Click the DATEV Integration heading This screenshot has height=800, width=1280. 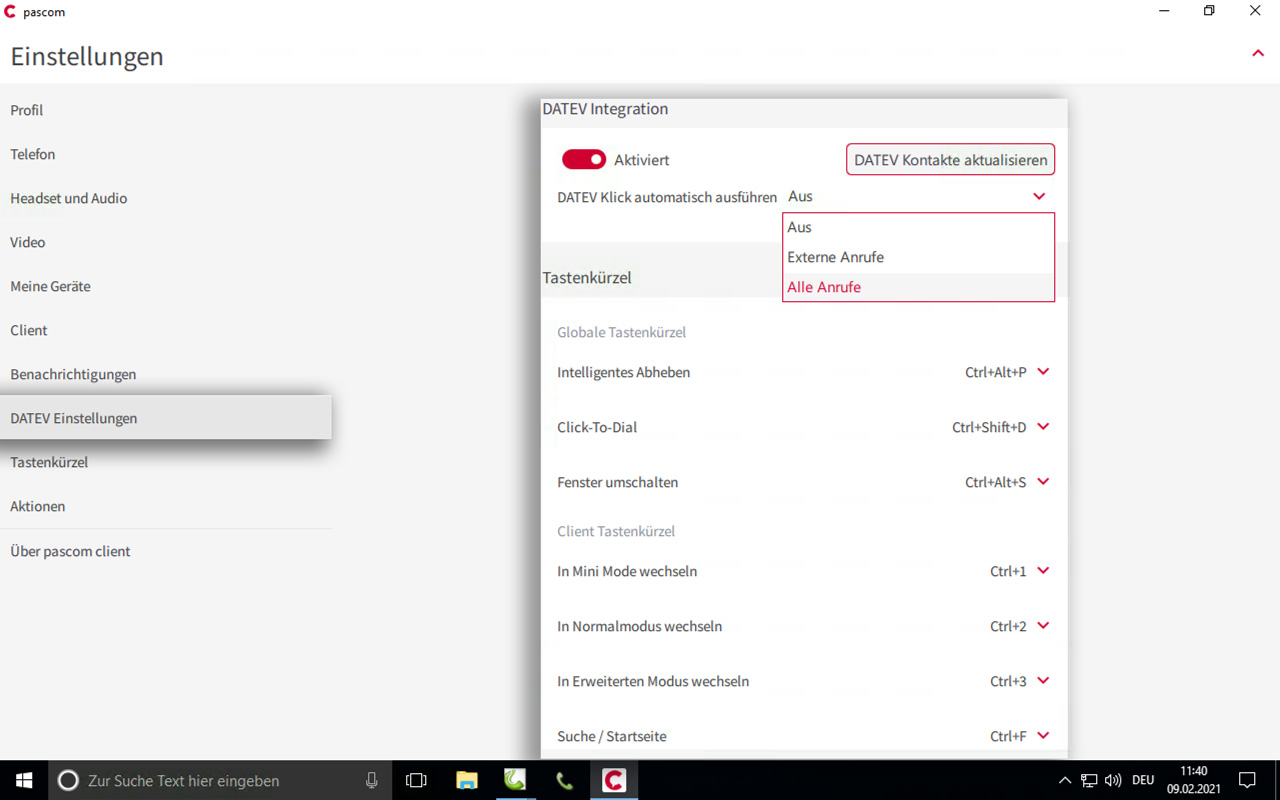605,109
